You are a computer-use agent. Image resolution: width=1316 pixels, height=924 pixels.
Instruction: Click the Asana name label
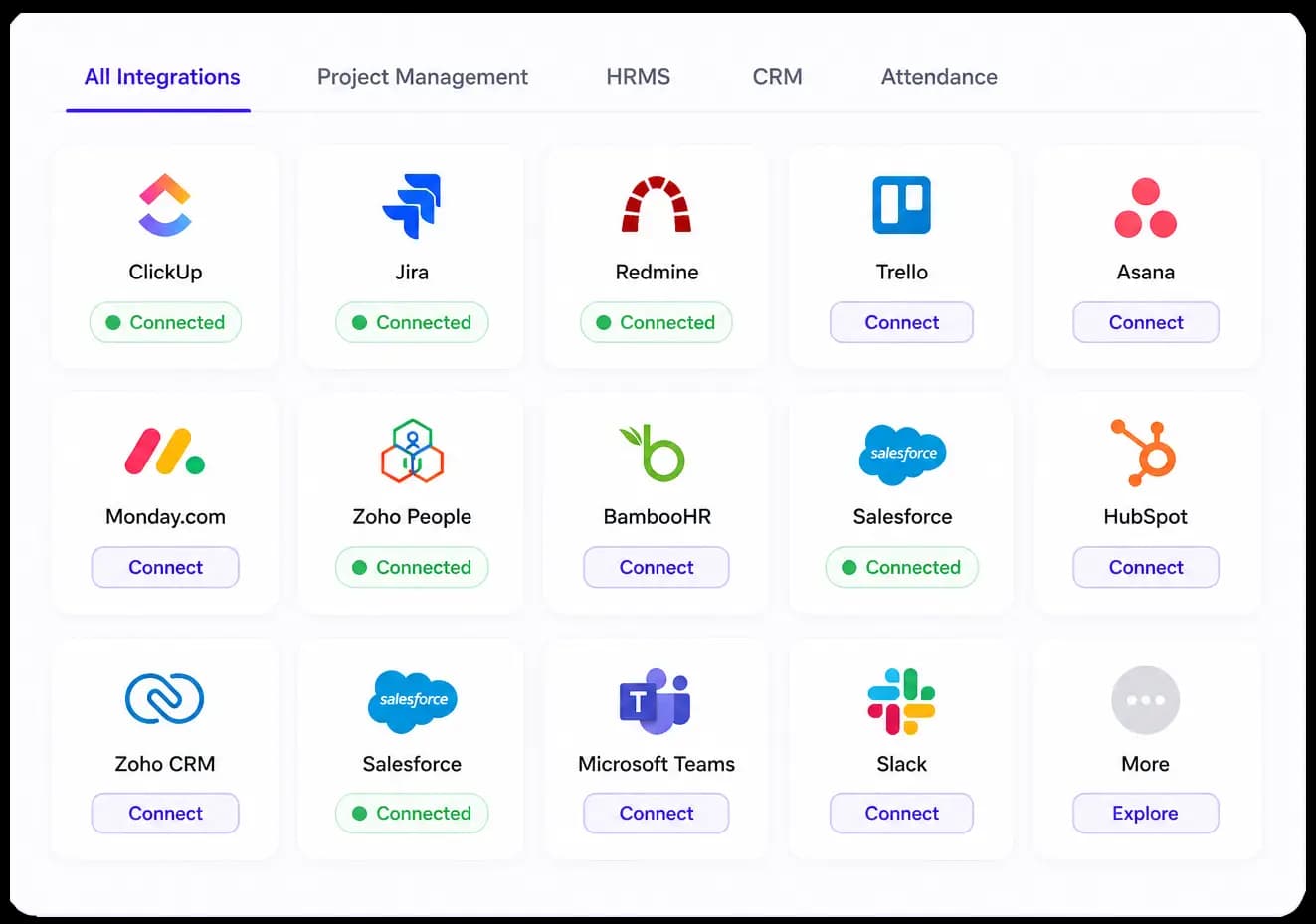1146,272
